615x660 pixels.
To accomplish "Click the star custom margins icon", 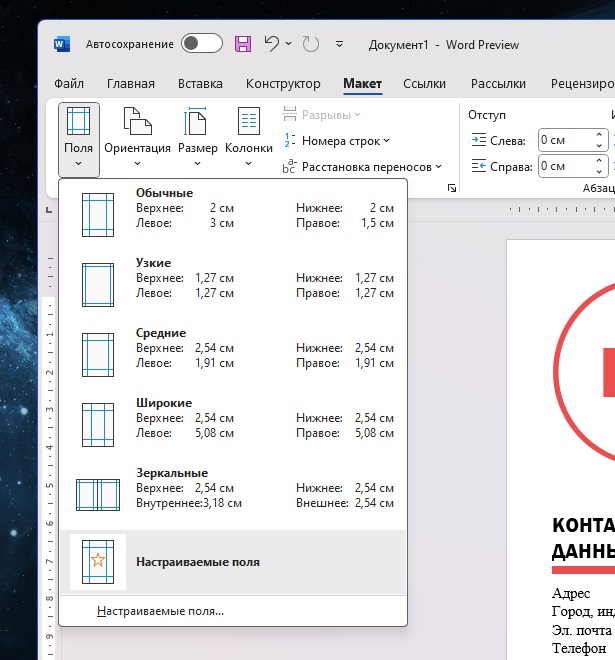I will coord(98,562).
